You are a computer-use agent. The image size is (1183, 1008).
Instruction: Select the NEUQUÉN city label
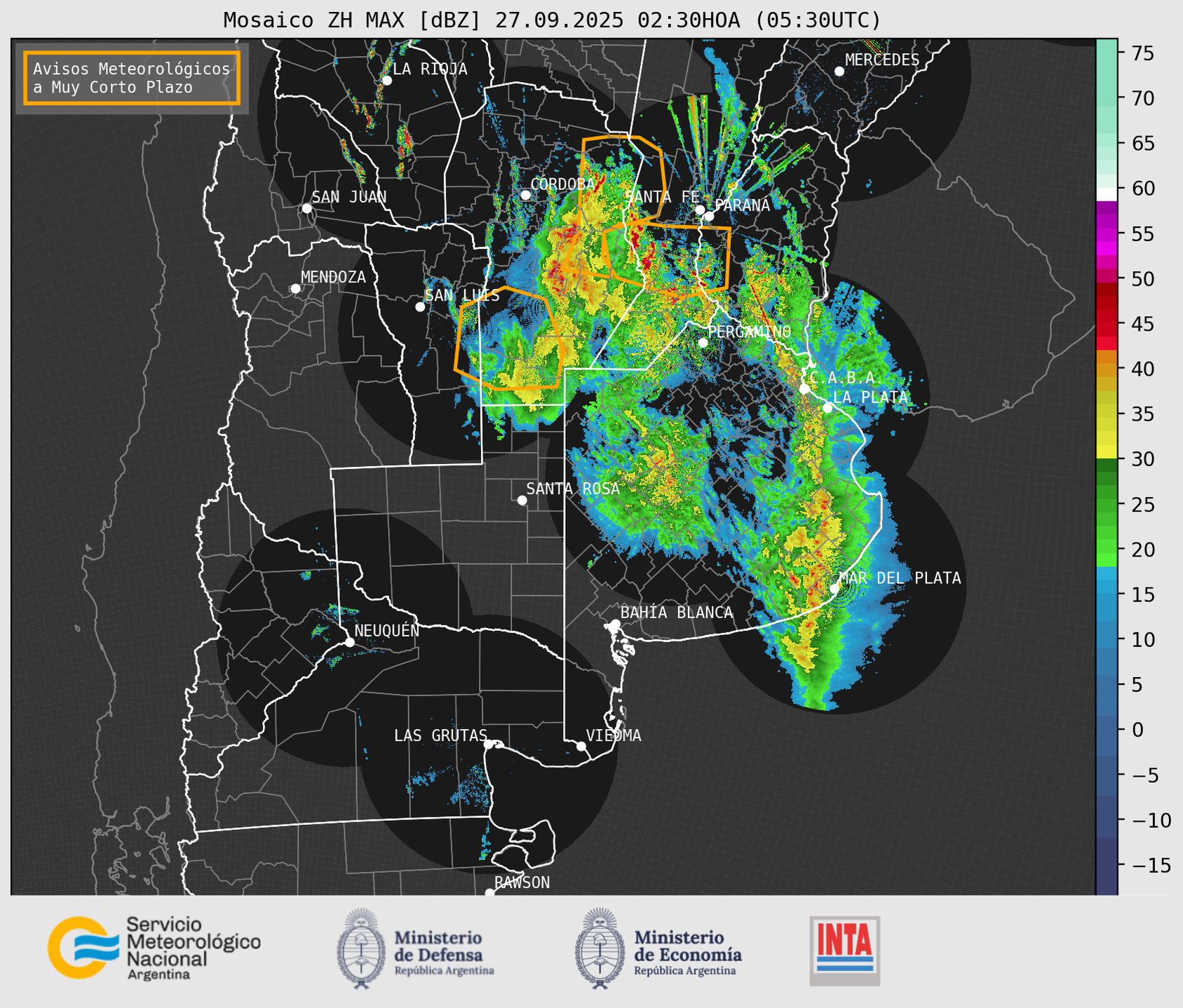pos(386,630)
